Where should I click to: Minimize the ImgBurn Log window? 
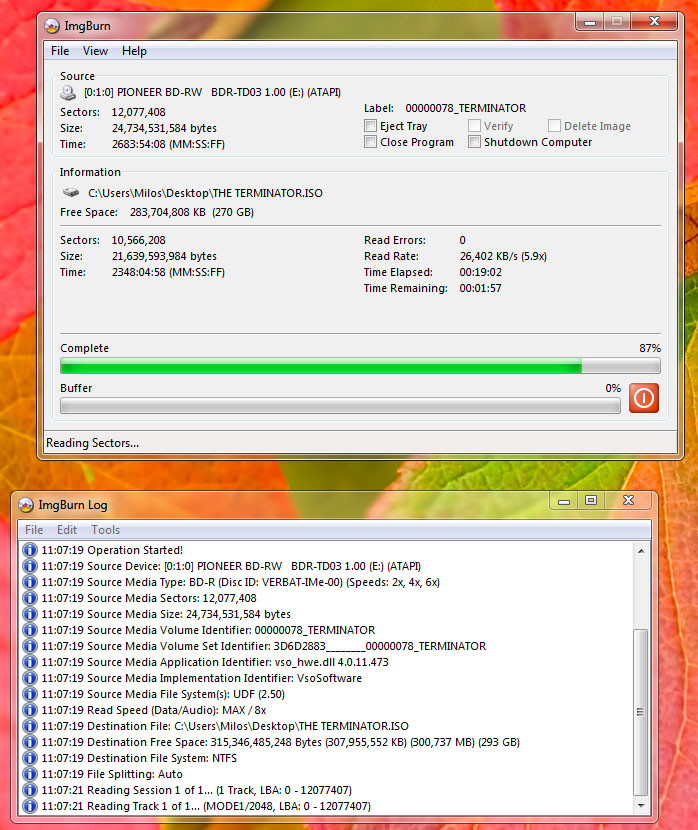click(x=564, y=501)
